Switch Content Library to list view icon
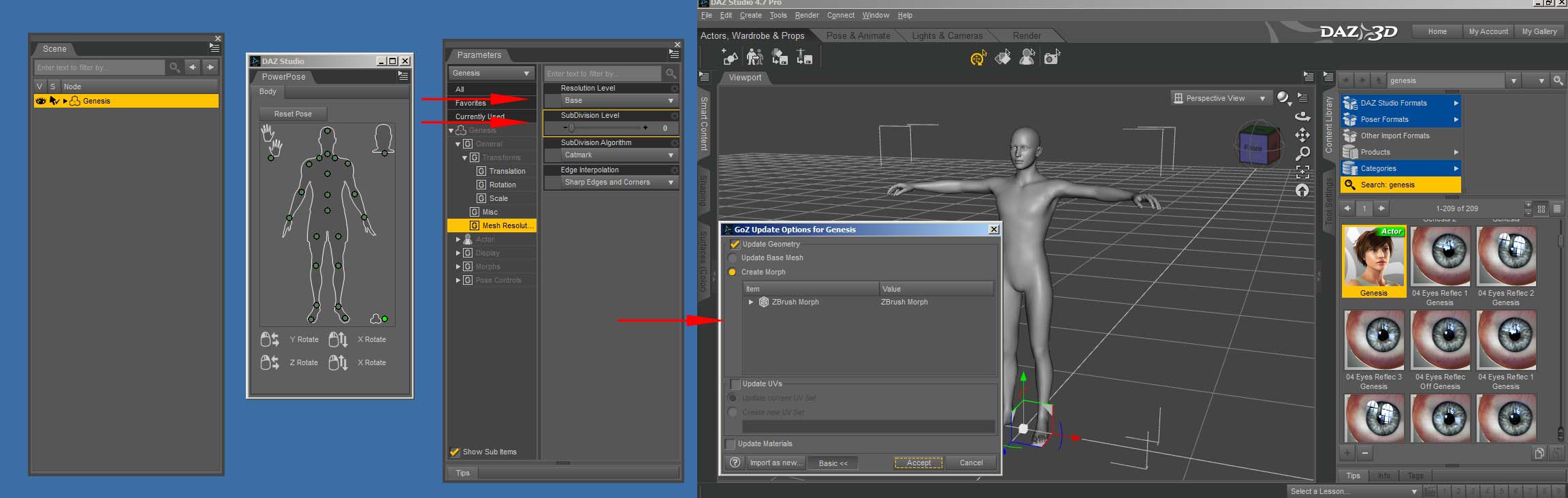The image size is (1568, 498). (1556, 208)
